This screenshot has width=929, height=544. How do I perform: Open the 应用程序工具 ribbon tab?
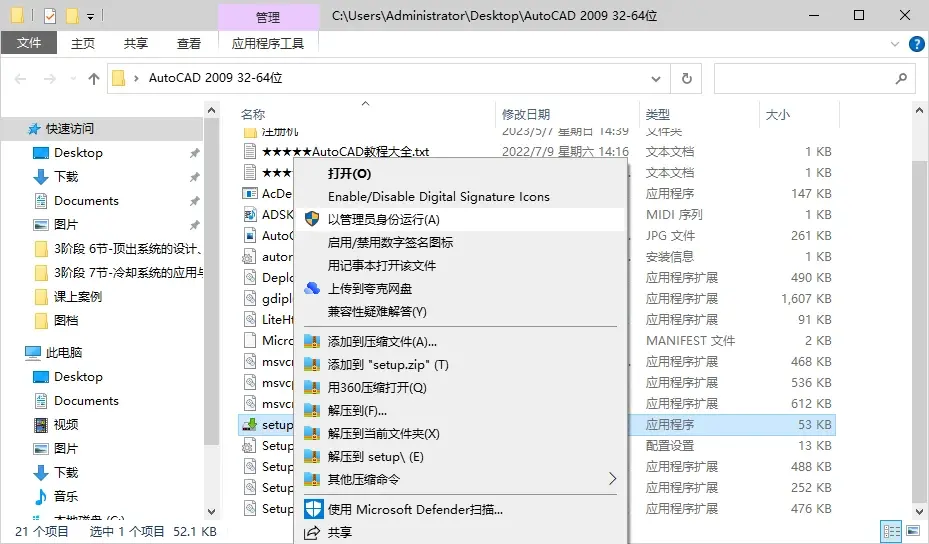[268, 43]
